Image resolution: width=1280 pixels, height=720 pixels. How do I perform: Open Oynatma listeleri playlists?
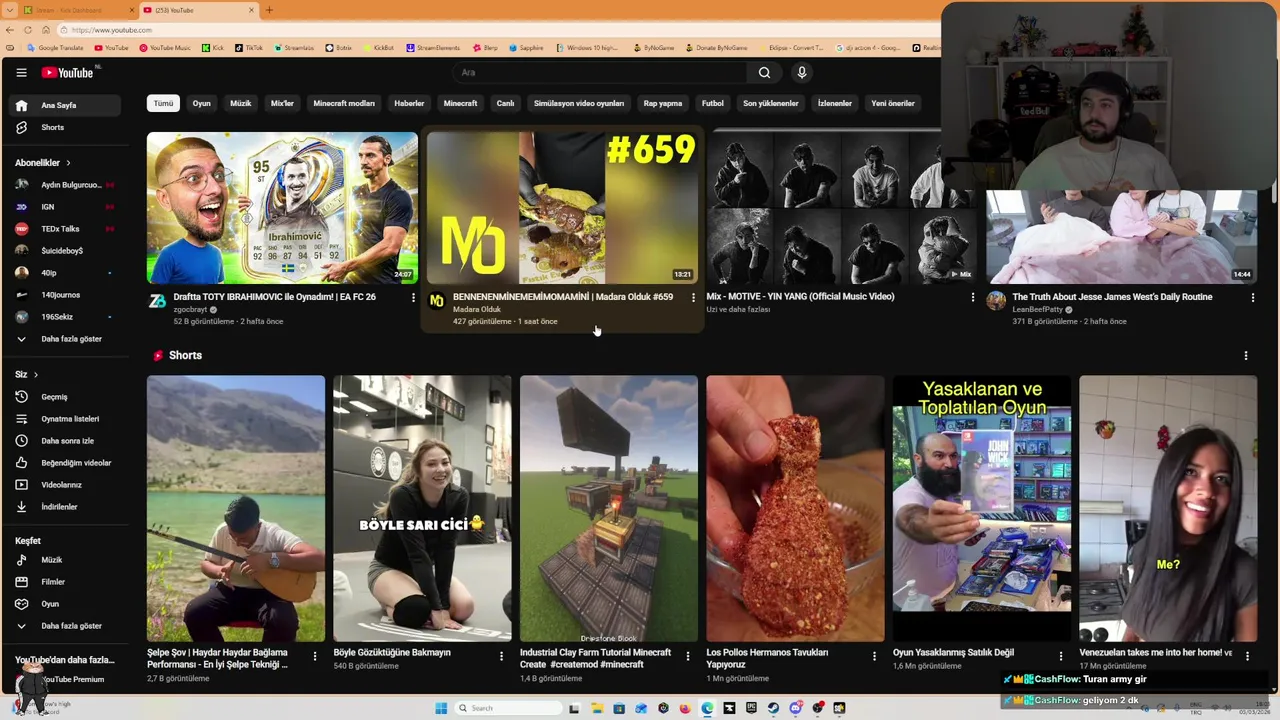click(x=66, y=419)
